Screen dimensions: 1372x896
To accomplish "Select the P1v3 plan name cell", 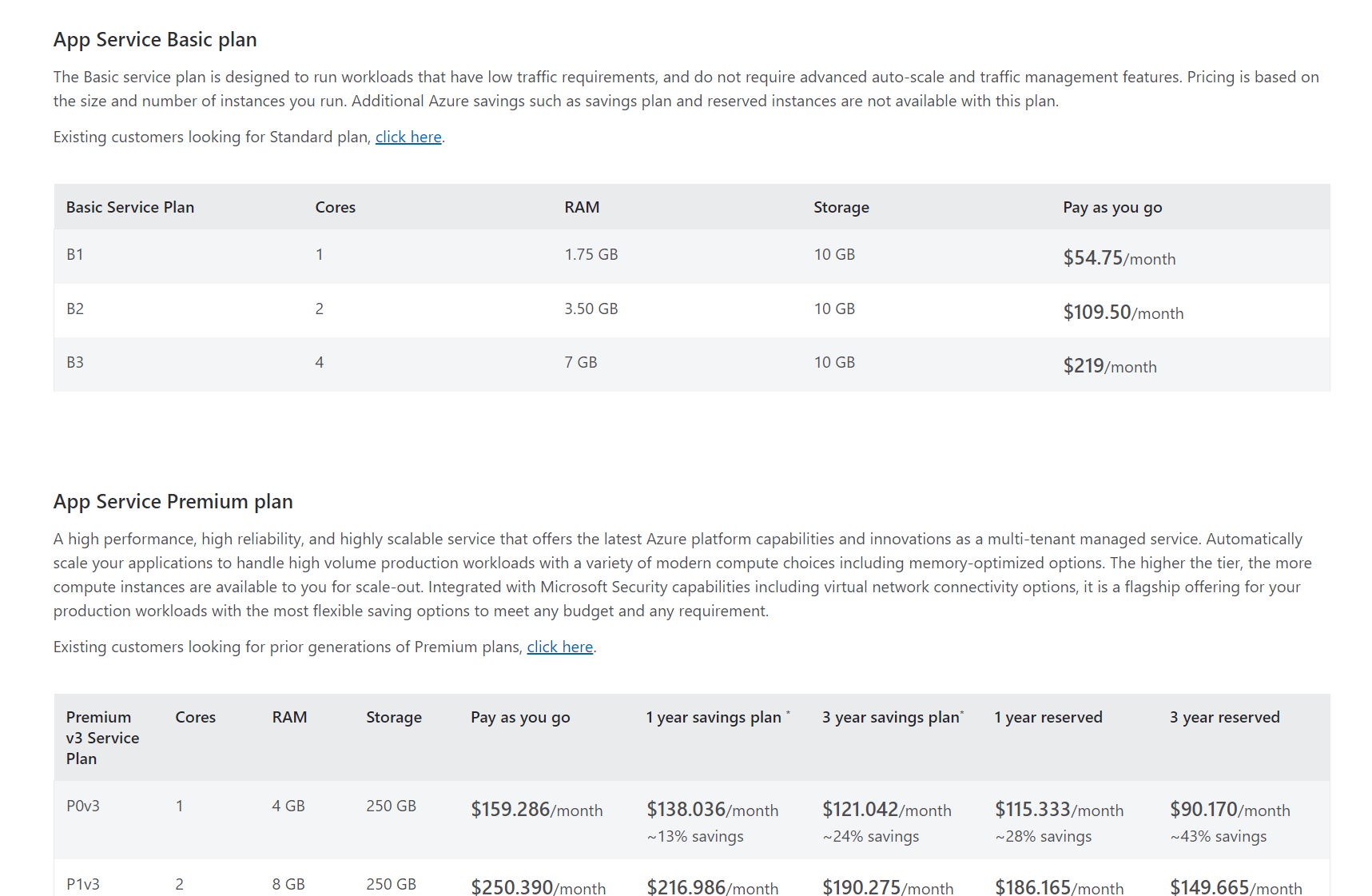I will pos(83,884).
